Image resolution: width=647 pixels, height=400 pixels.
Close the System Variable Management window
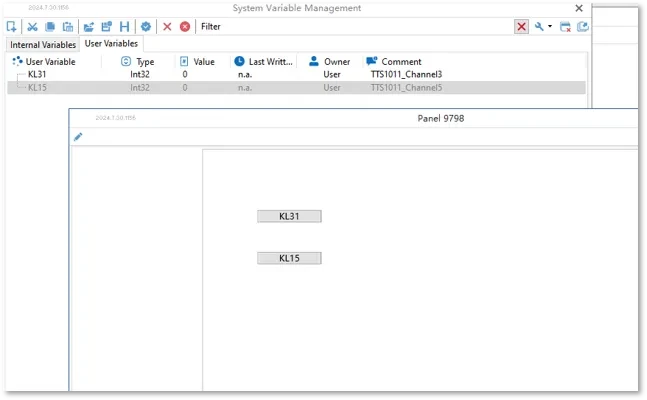coord(579,8)
